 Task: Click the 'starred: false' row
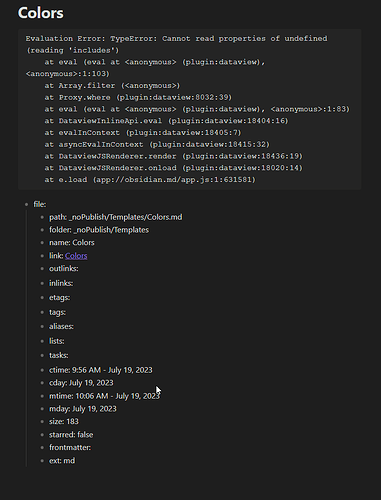click(71, 435)
